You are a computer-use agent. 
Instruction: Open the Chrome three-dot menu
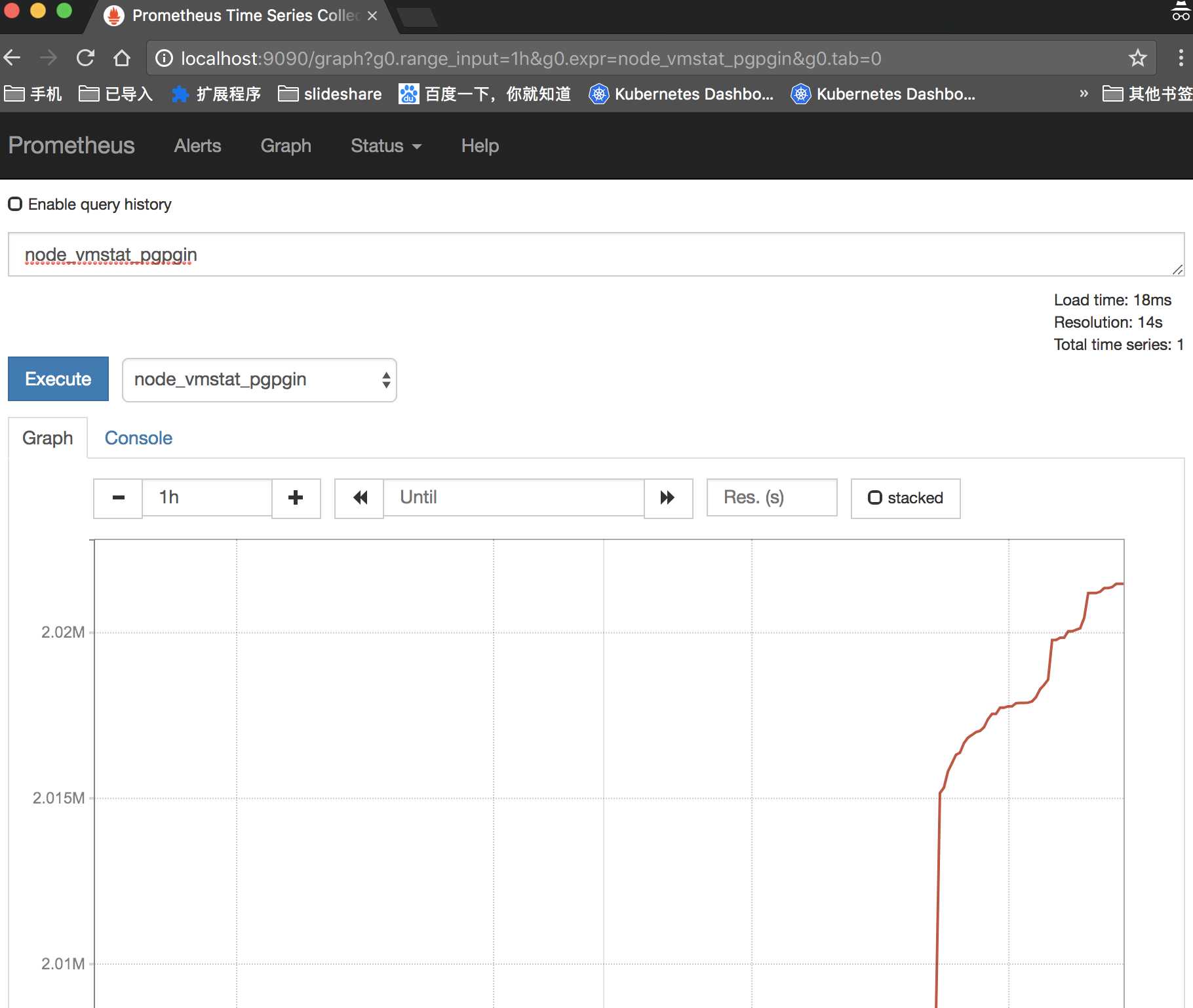[1181, 58]
